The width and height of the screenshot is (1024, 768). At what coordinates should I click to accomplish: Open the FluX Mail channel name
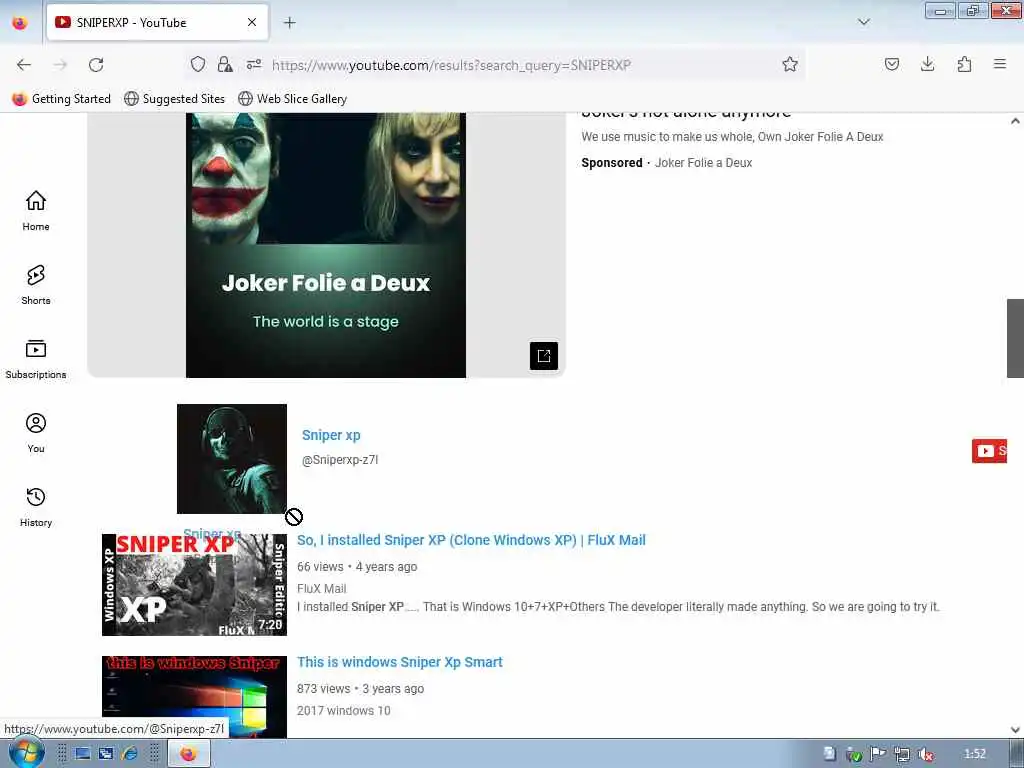point(321,588)
